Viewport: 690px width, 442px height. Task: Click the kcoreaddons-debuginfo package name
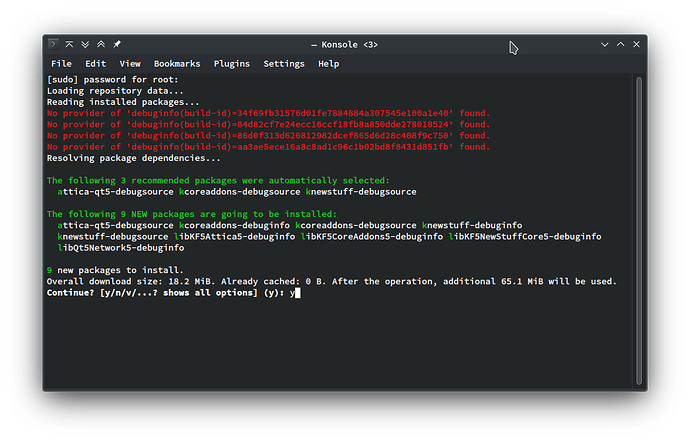234,225
